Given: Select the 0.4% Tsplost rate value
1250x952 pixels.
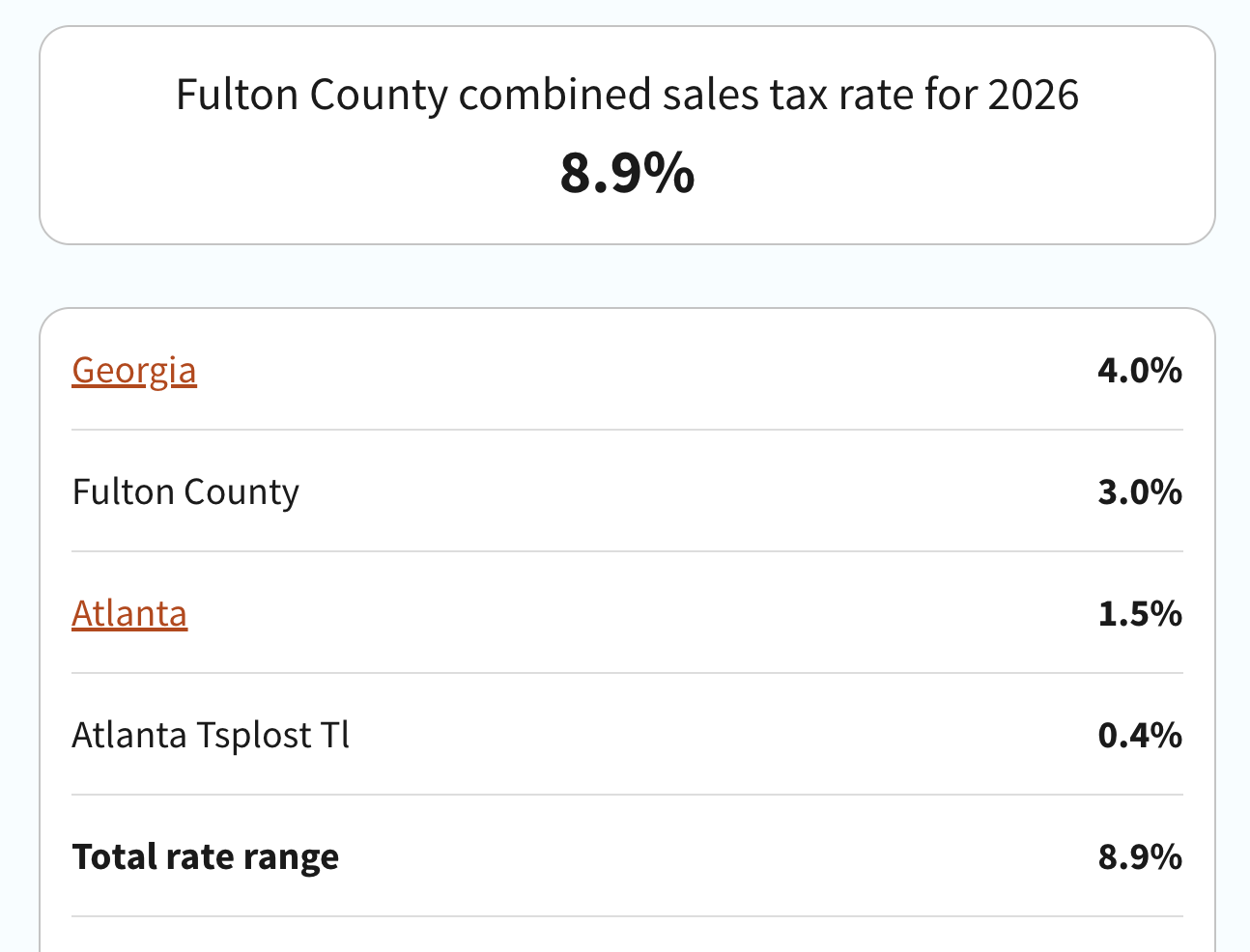Looking at the screenshot, I should tap(1139, 736).
